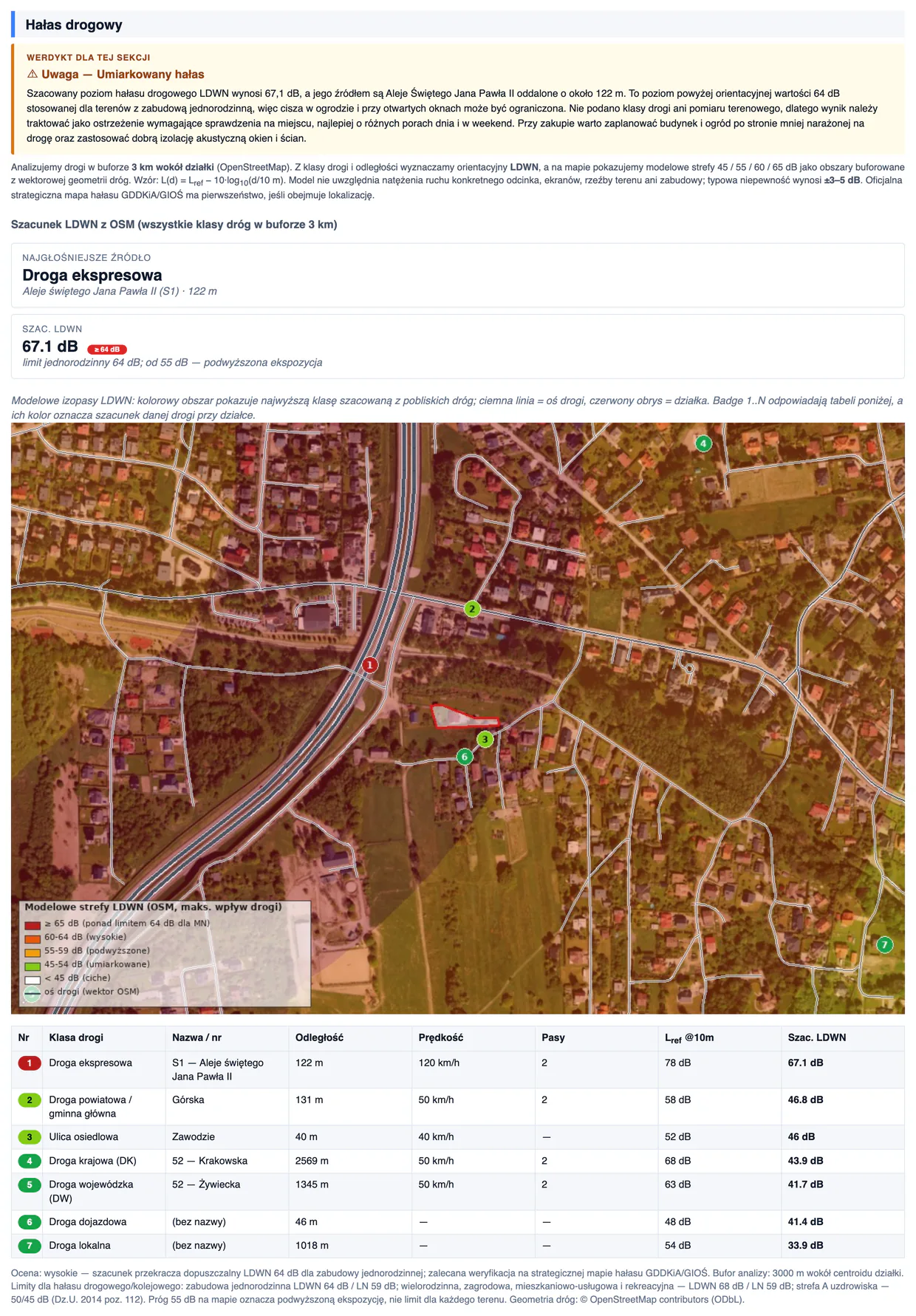Click the red '≥ 65 dB' legend swatch
This screenshot has width=916, height=1316.
pyautogui.click(x=32, y=924)
